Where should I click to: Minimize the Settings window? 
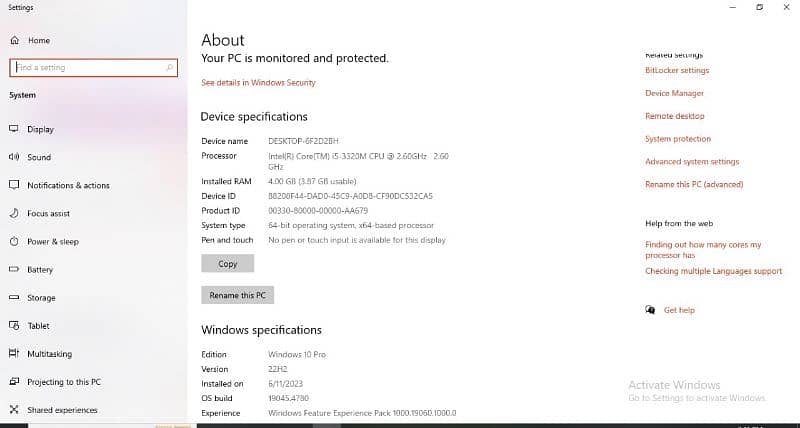point(733,7)
